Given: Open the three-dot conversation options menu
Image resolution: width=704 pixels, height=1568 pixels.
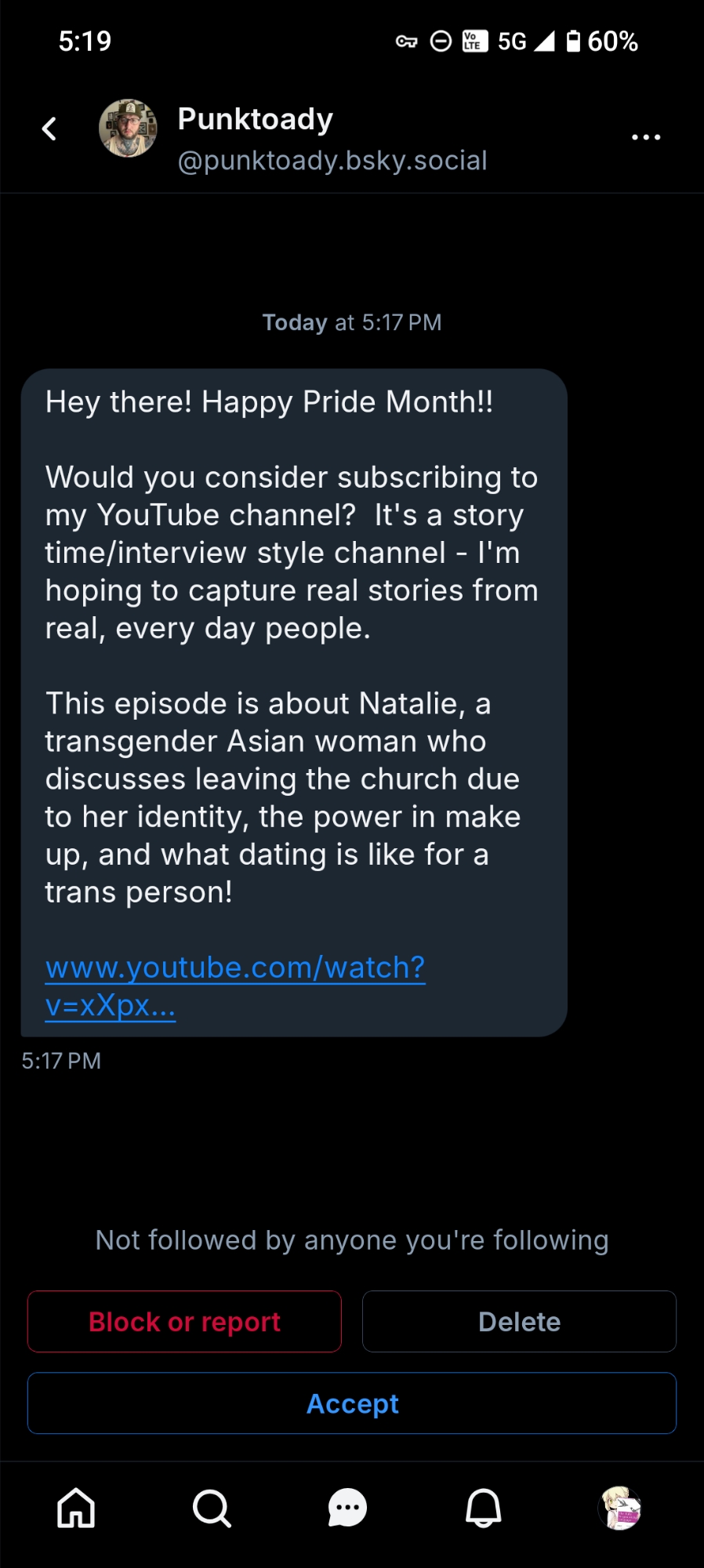Looking at the screenshot, I should pos(646,137).
